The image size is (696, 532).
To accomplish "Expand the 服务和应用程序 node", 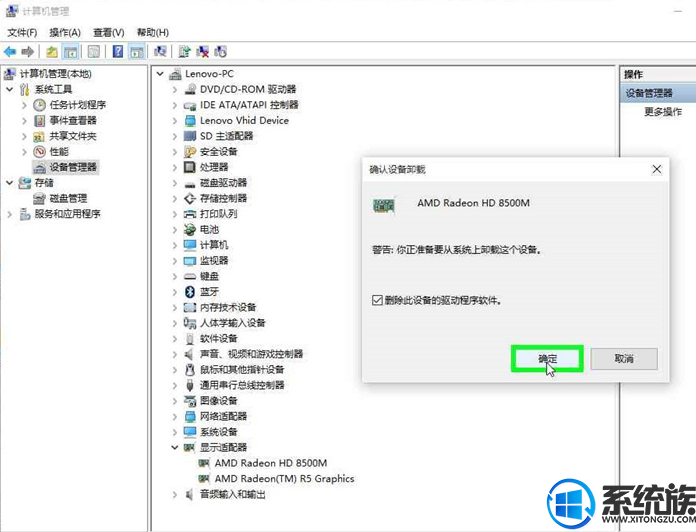I will point(10,214).
